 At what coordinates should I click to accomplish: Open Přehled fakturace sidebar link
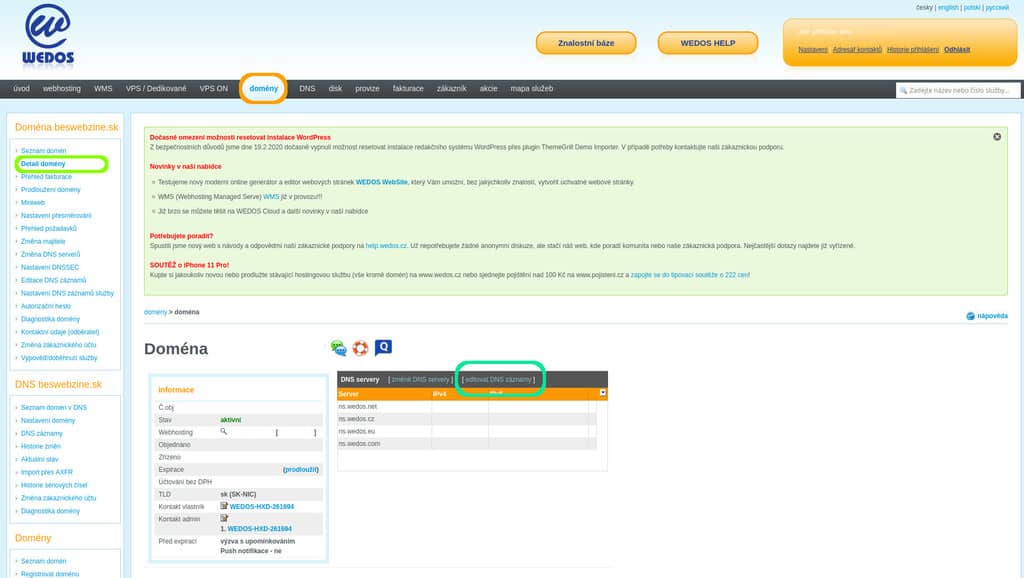(46, 177)
